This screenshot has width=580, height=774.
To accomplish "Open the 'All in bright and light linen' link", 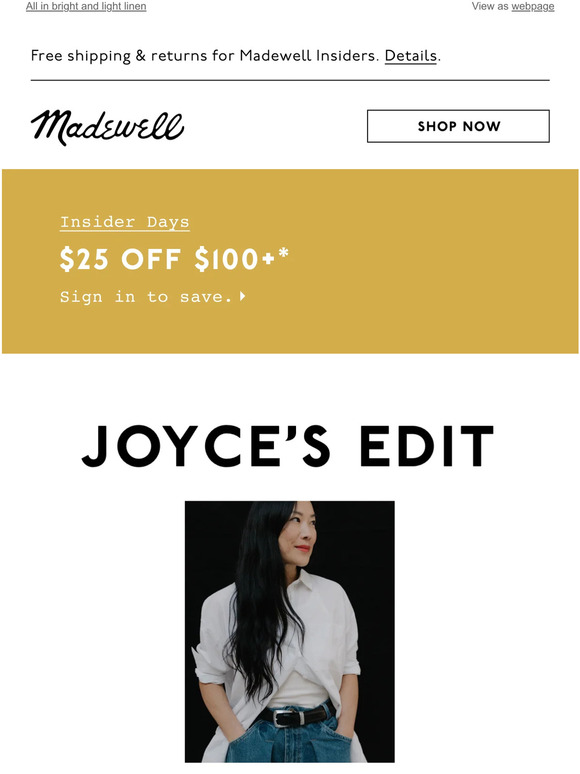I will (86, 6).
